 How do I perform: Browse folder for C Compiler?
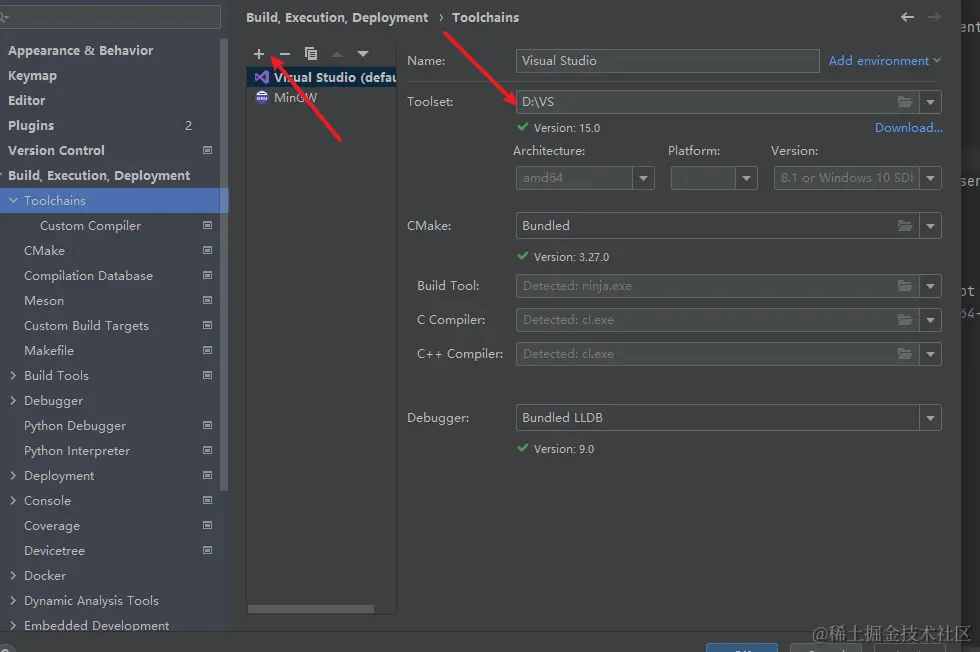[904, 319]
